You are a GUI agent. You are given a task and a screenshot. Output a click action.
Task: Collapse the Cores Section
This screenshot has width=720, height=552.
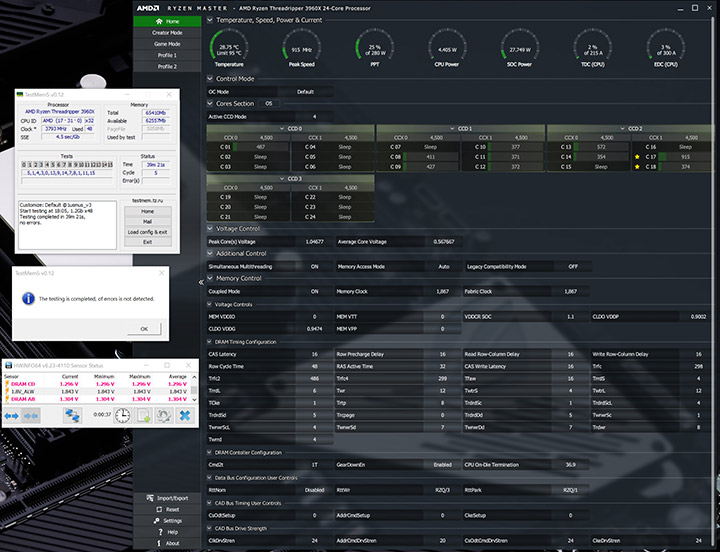coord(210,104)
